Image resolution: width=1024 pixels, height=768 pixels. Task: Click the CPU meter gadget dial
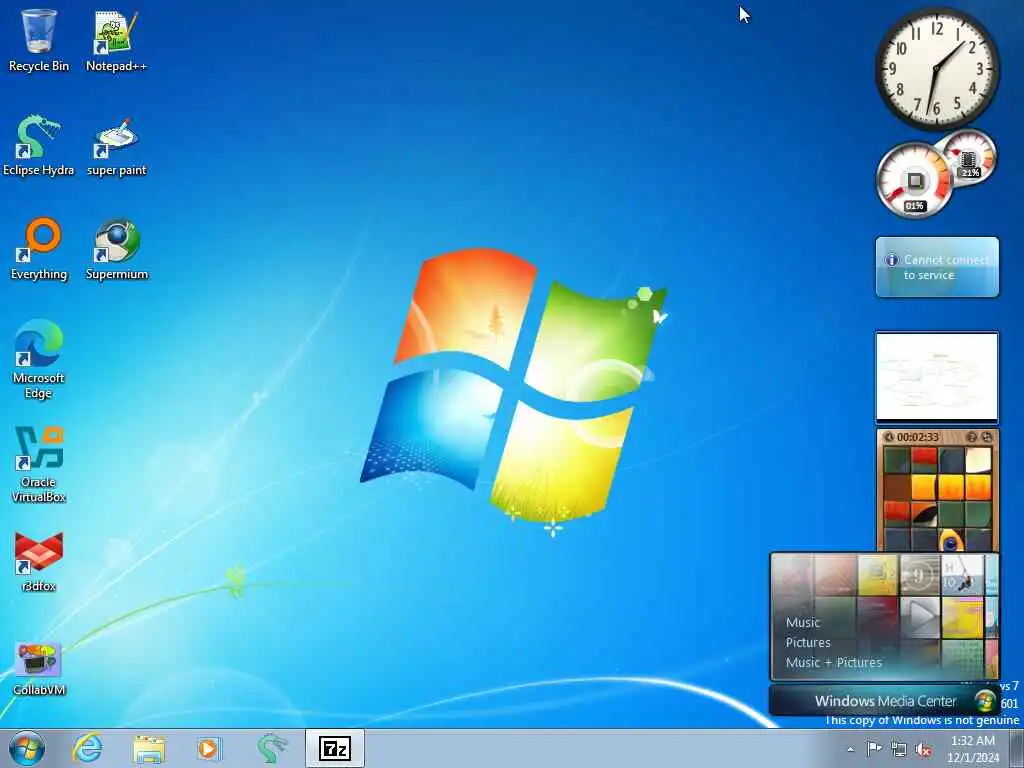pyautogui.click(x=914, y=181)
